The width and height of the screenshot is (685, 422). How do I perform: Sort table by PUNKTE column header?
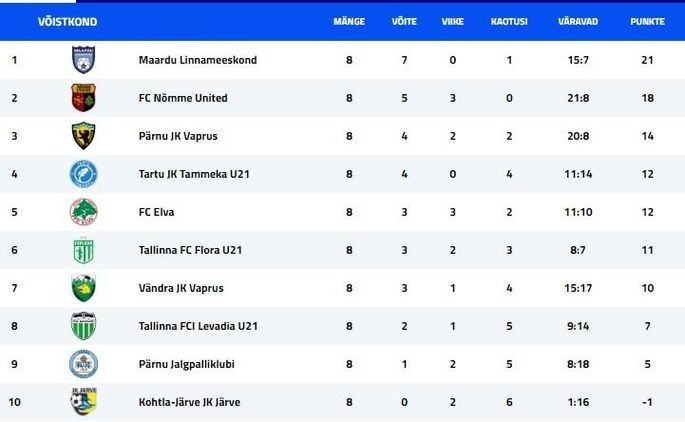coord(647,21)
